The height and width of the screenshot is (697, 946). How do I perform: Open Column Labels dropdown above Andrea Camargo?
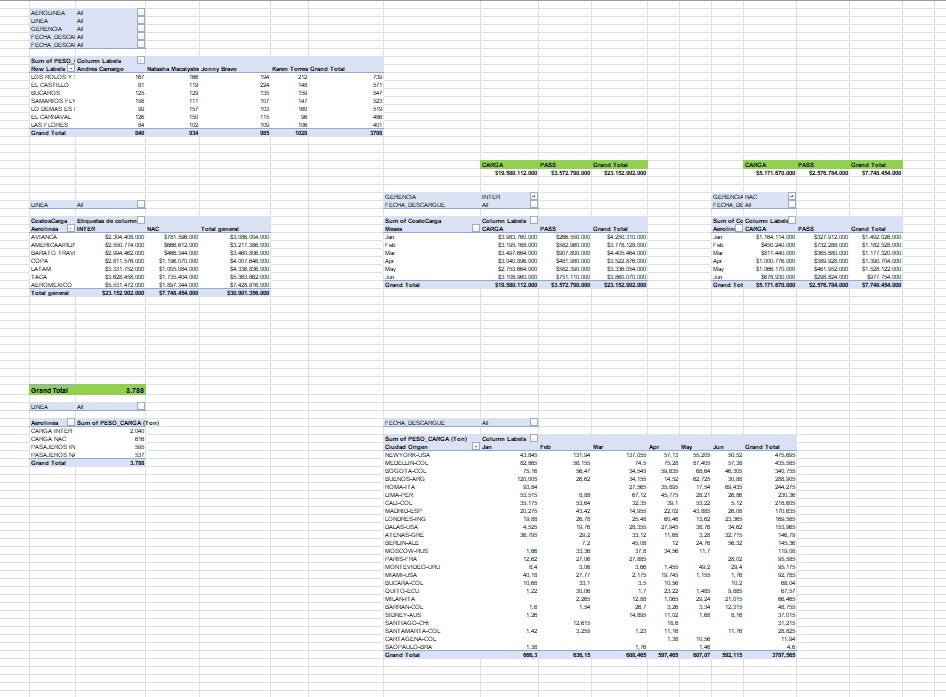(141, 60)
